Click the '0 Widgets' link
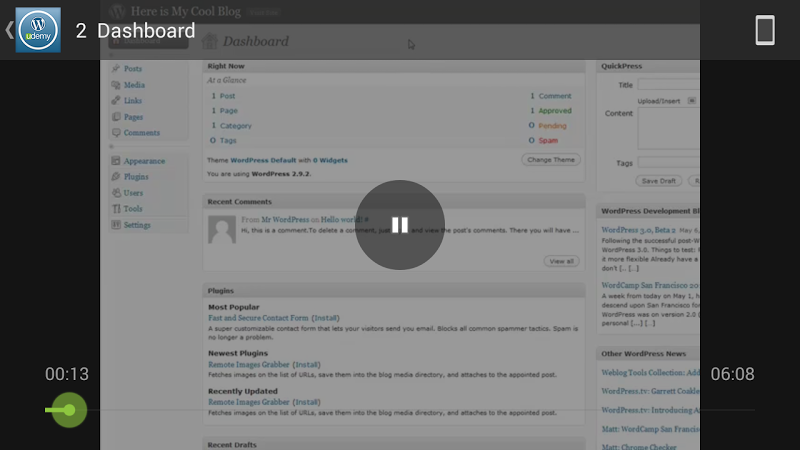The width and height of the screenshot is (800, 450). (x=330, y=160)
